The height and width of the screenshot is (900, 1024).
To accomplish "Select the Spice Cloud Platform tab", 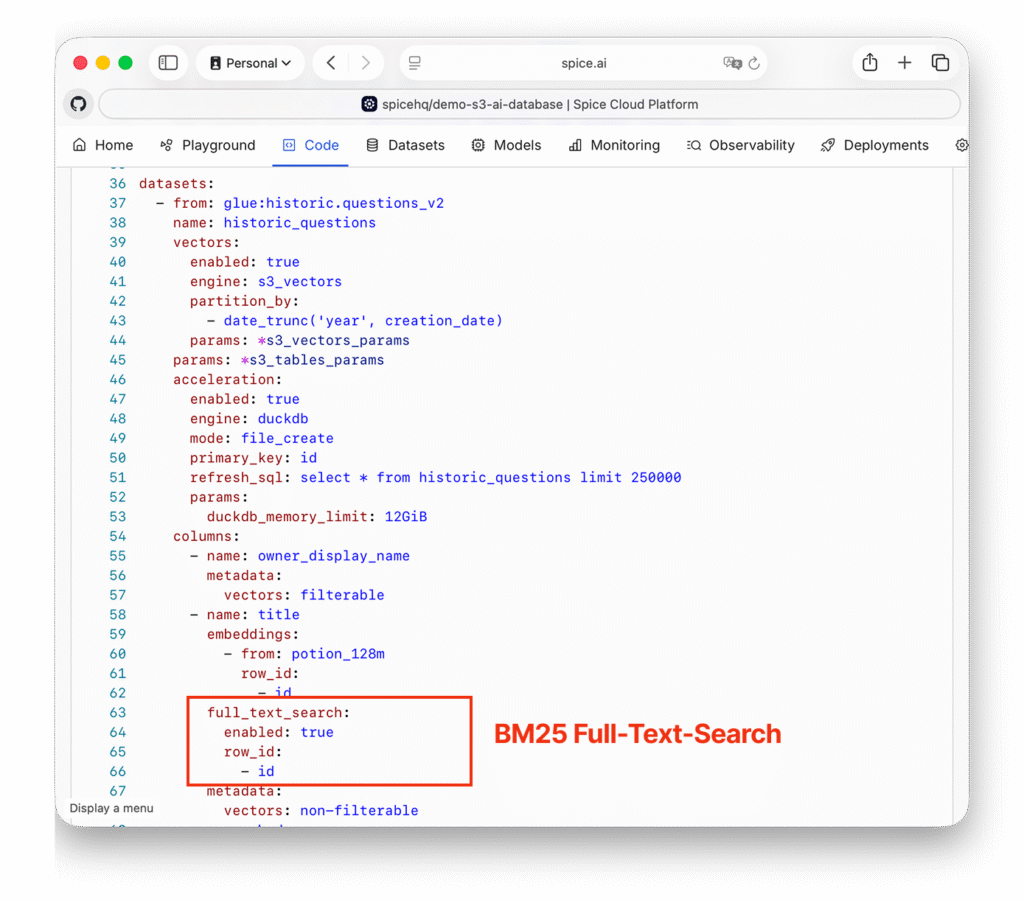I will (x=530, y=104).
